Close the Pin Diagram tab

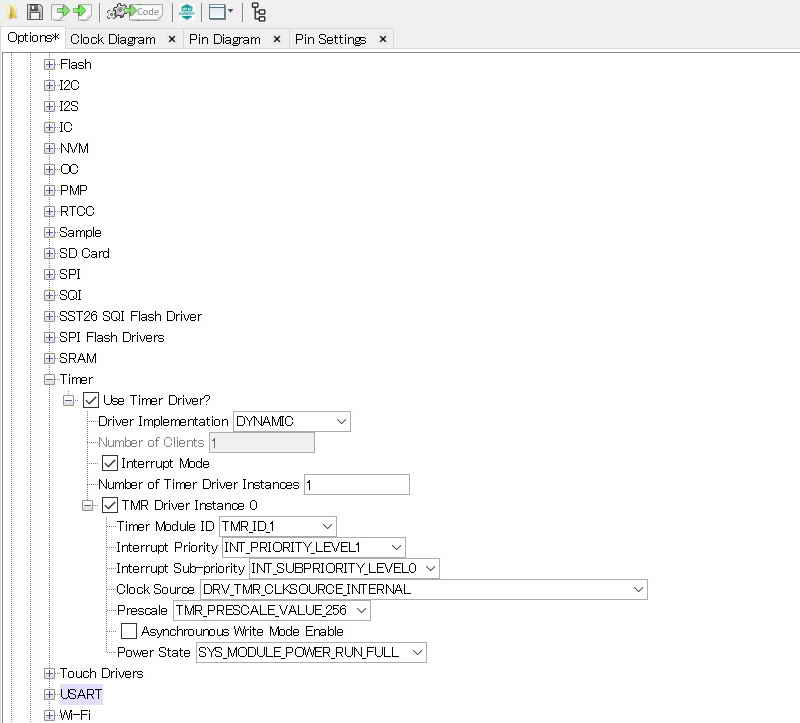pyautogui.click(x=277, y=39)
